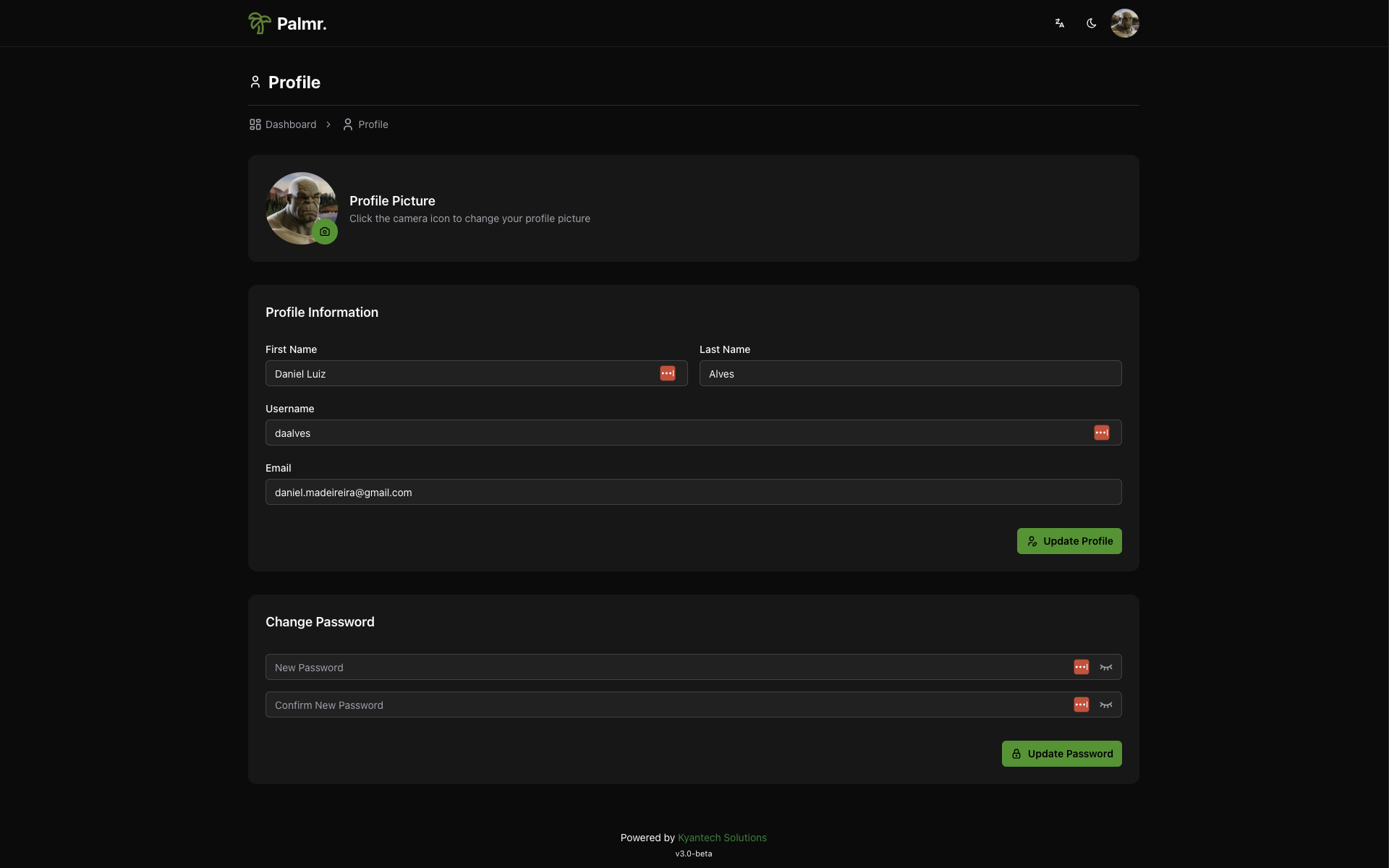1389x868 pixels.
Task: Click password manager icon in Confirm Password field
Action: coord(1081,705)
